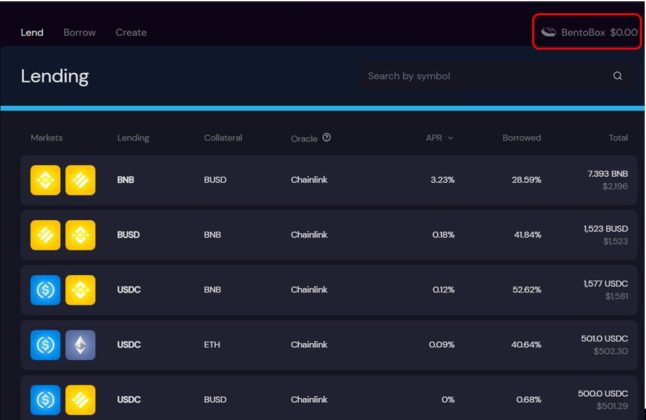Click the $502.30 dollar total
The height and width of the screenshot is (420, 646).
click(611, 351)
